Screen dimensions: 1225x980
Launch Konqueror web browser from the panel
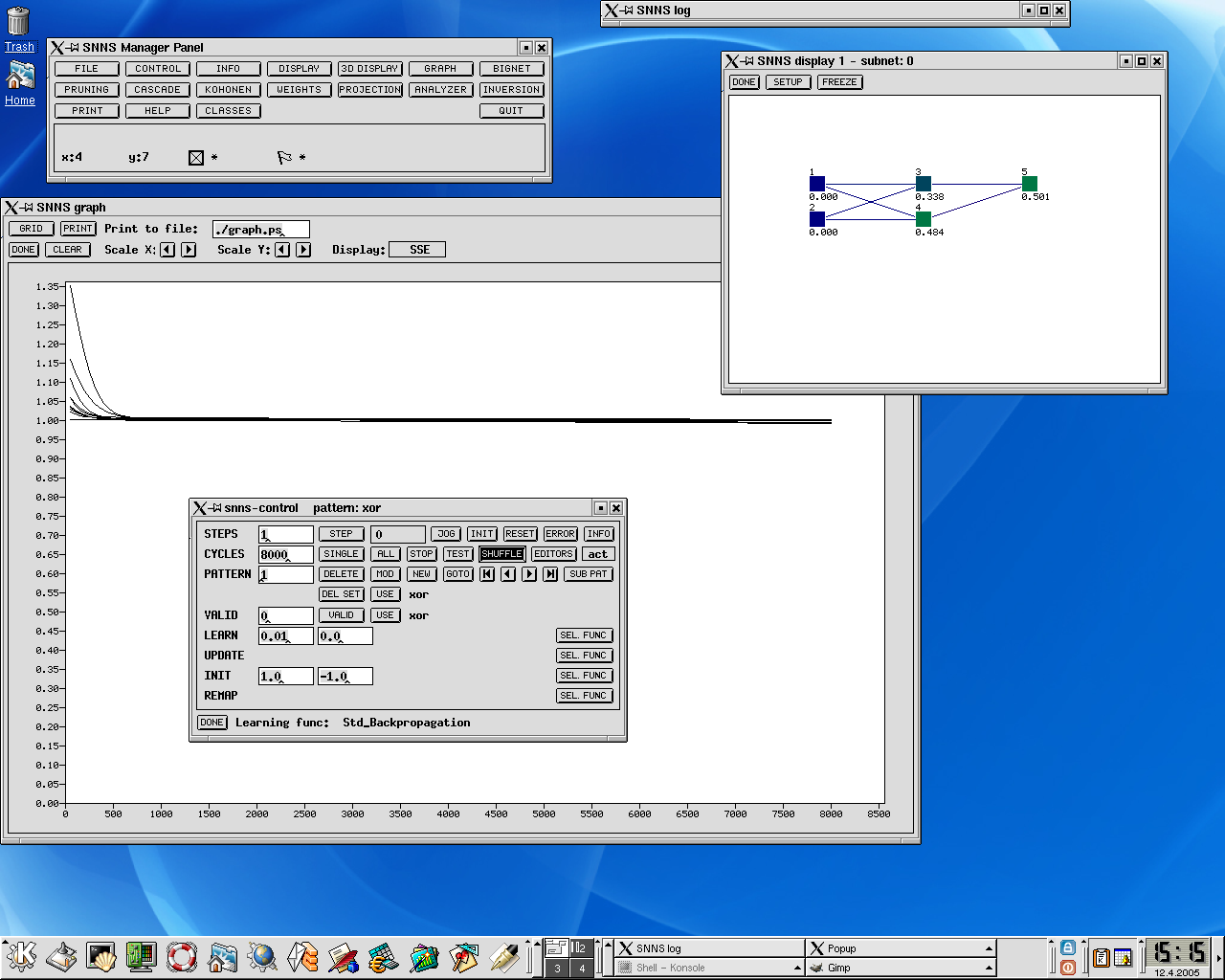pyautogui.click(x=262, y=956)
